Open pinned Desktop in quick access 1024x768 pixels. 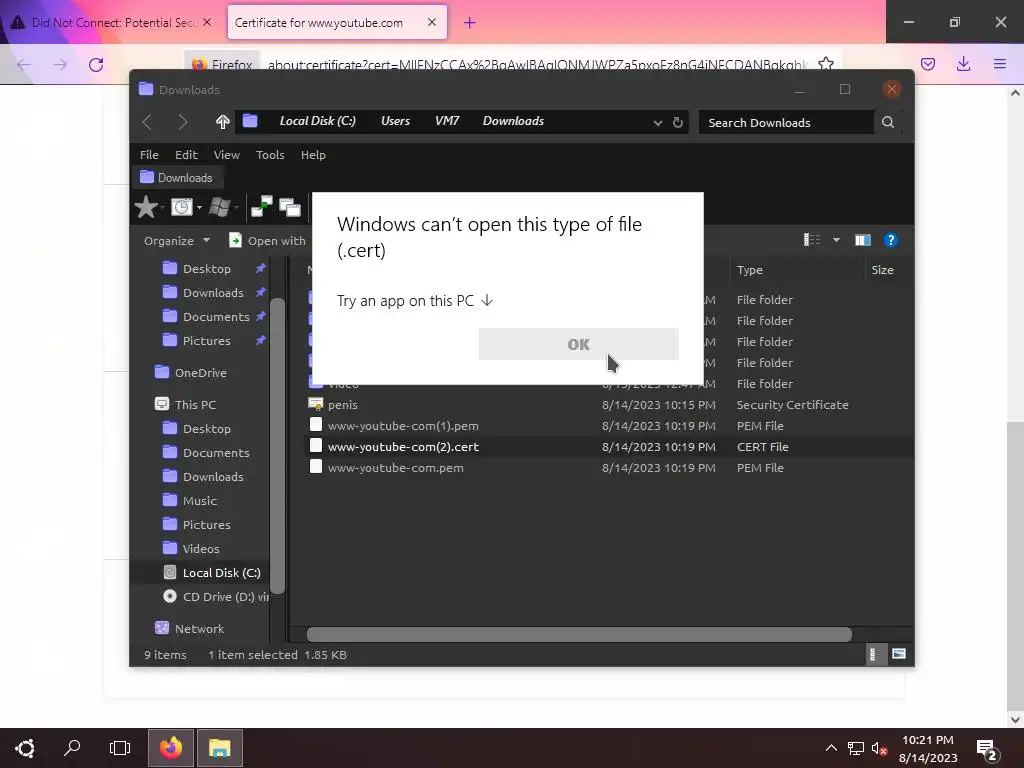206,268
